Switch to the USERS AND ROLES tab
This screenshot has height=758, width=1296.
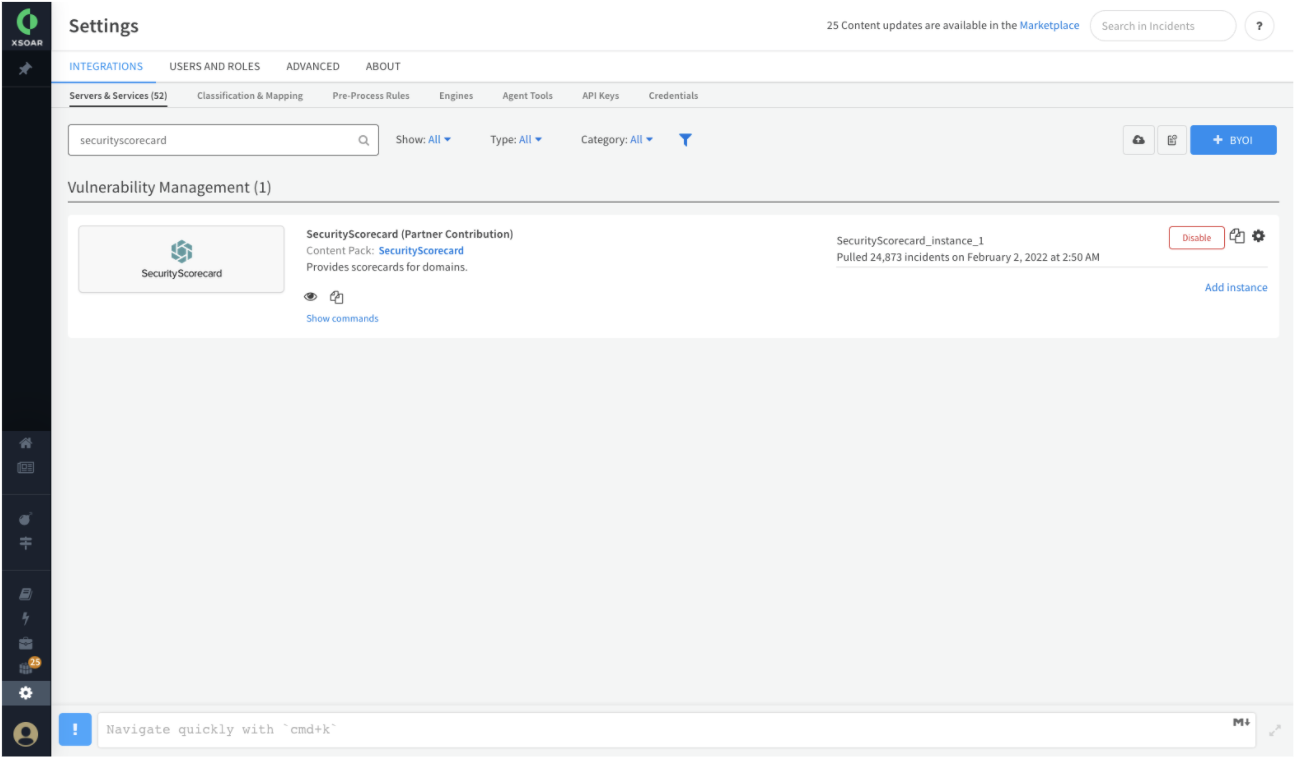(x=215, y=66)
